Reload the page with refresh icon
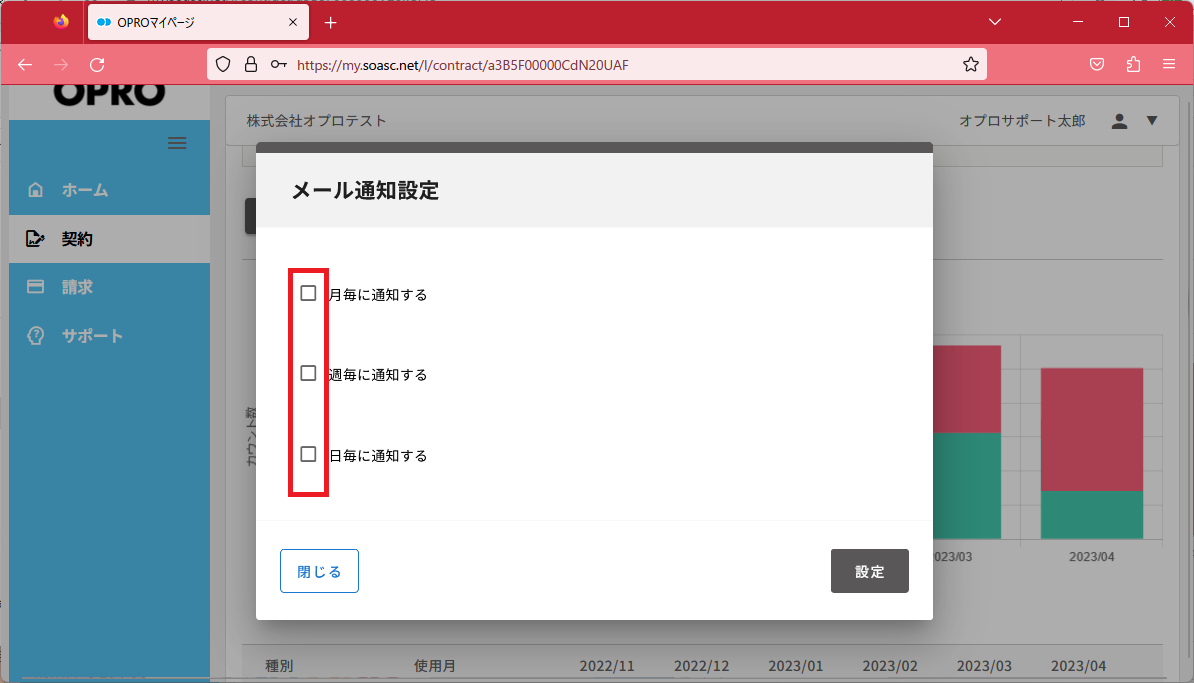The width and height of the screenshot is (1194, 683). tap(97, 65)
